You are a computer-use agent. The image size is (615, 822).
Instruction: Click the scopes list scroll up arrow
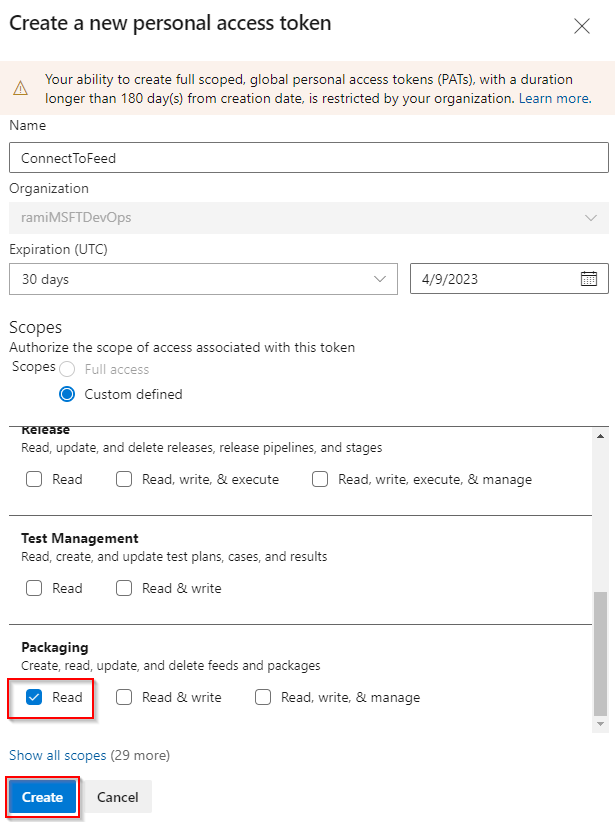coord(600,436)
